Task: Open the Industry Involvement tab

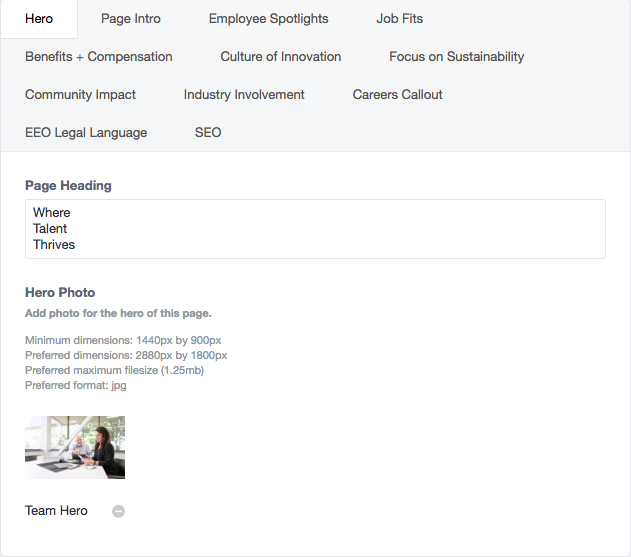Action: click(244, 95)
